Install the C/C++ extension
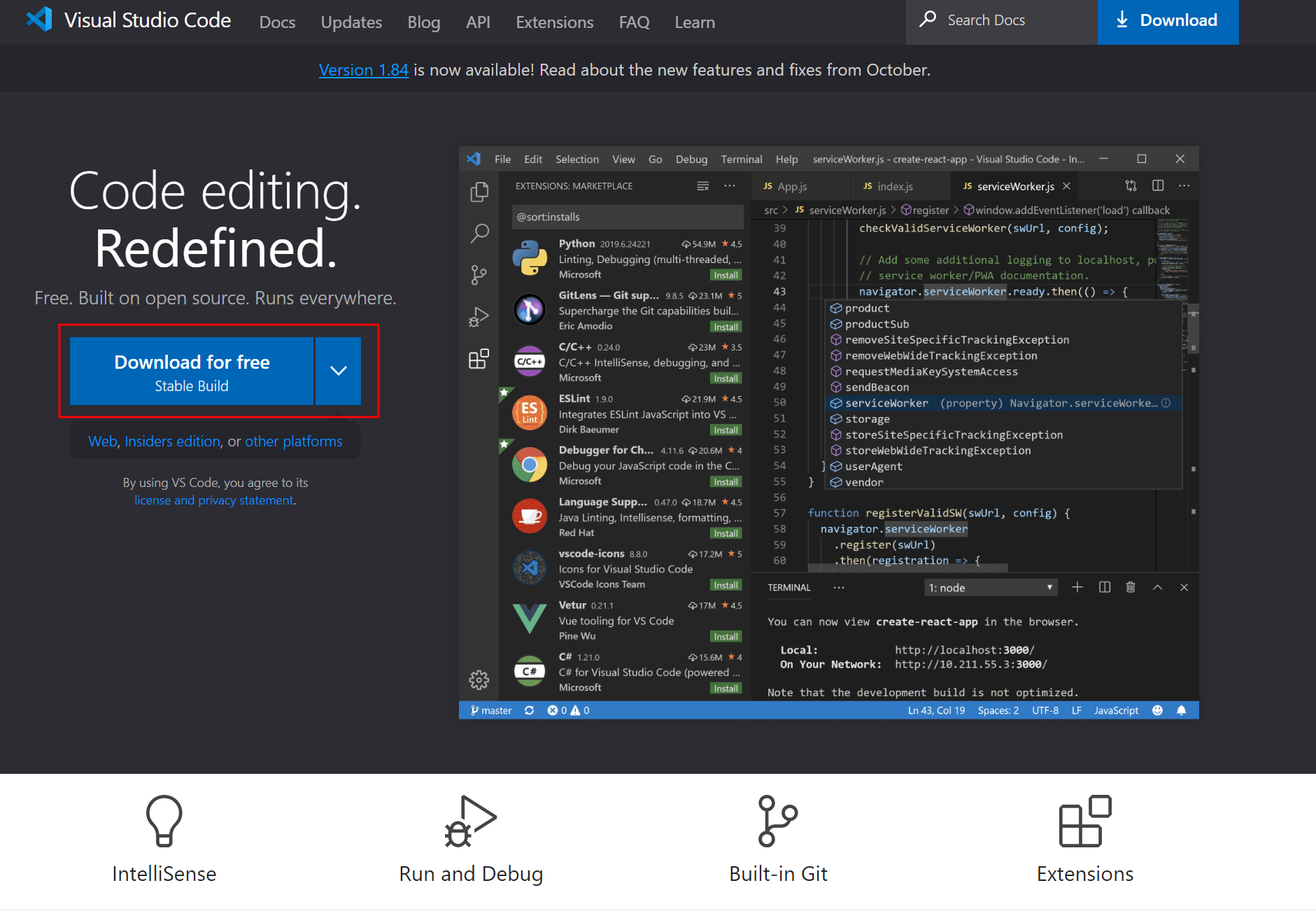 click(x=726, y=379)
